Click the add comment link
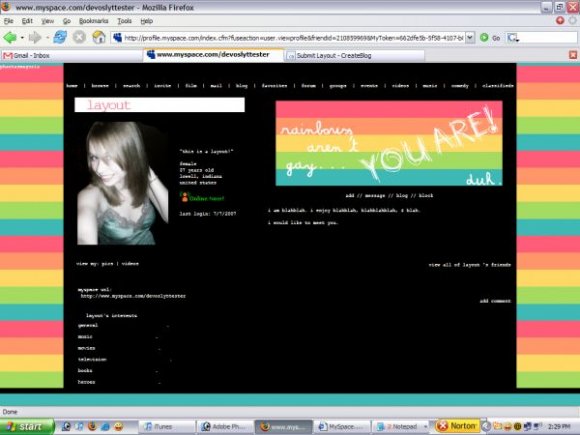Image resolution: width=580 pixels, height=435 pixels. pyautogui.click(x=495, y=301)
